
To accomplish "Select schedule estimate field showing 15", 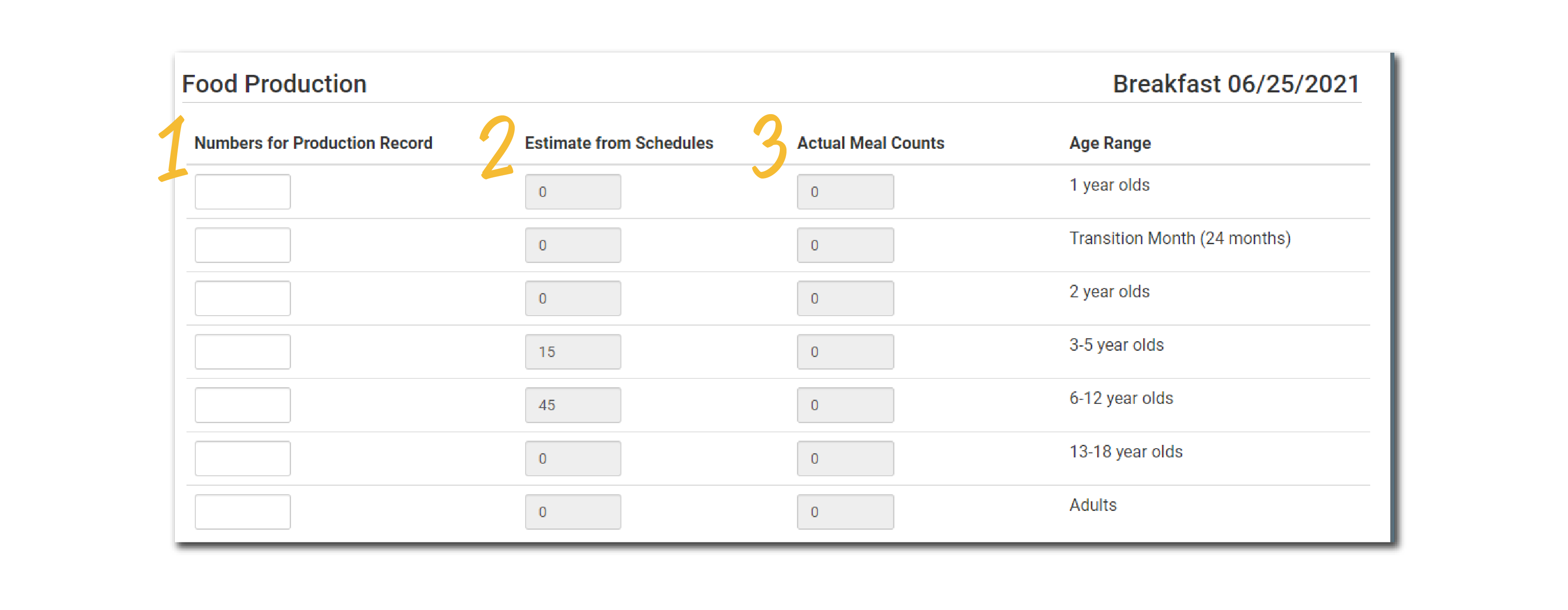I will coord(573,352).
